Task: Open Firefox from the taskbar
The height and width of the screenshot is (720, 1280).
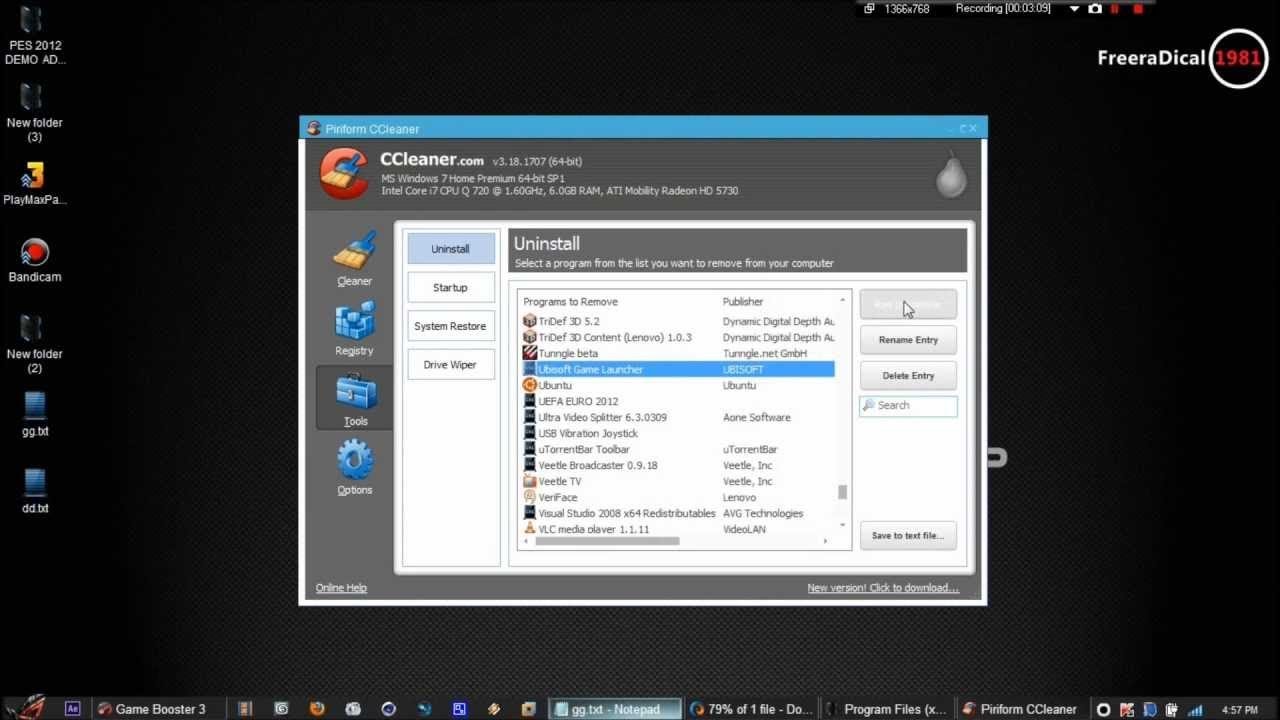Action: tap(317, 709)
